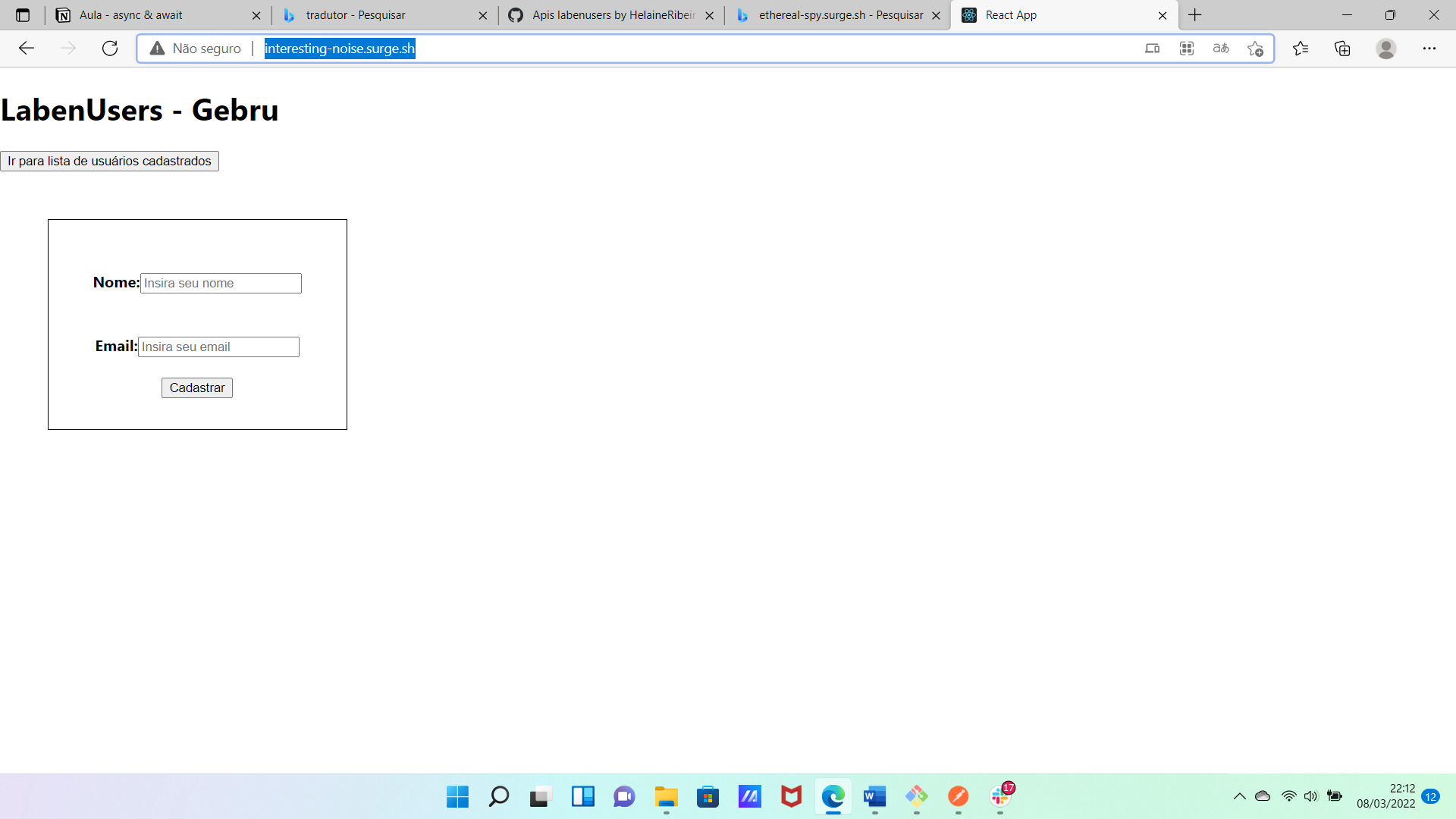
Task: Open the purple slash app on the taskbar
Action: 749,796
